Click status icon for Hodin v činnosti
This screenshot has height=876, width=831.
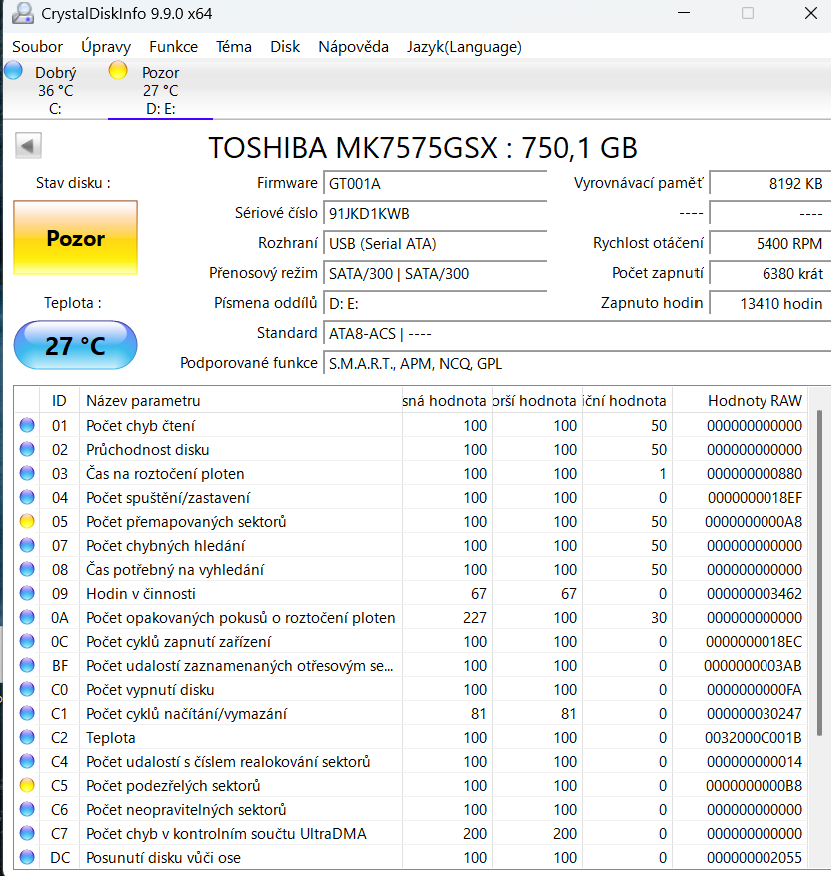[27, 593]
